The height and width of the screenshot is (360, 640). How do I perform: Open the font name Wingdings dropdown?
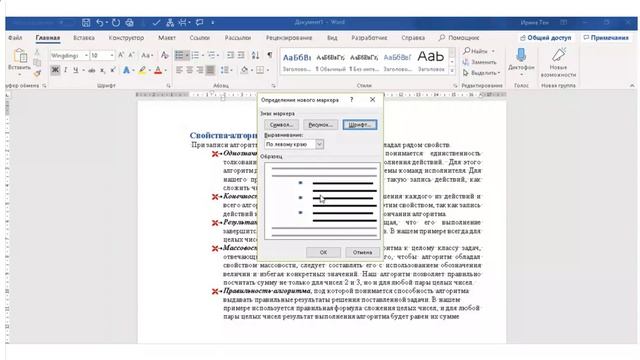coord(86,55)
